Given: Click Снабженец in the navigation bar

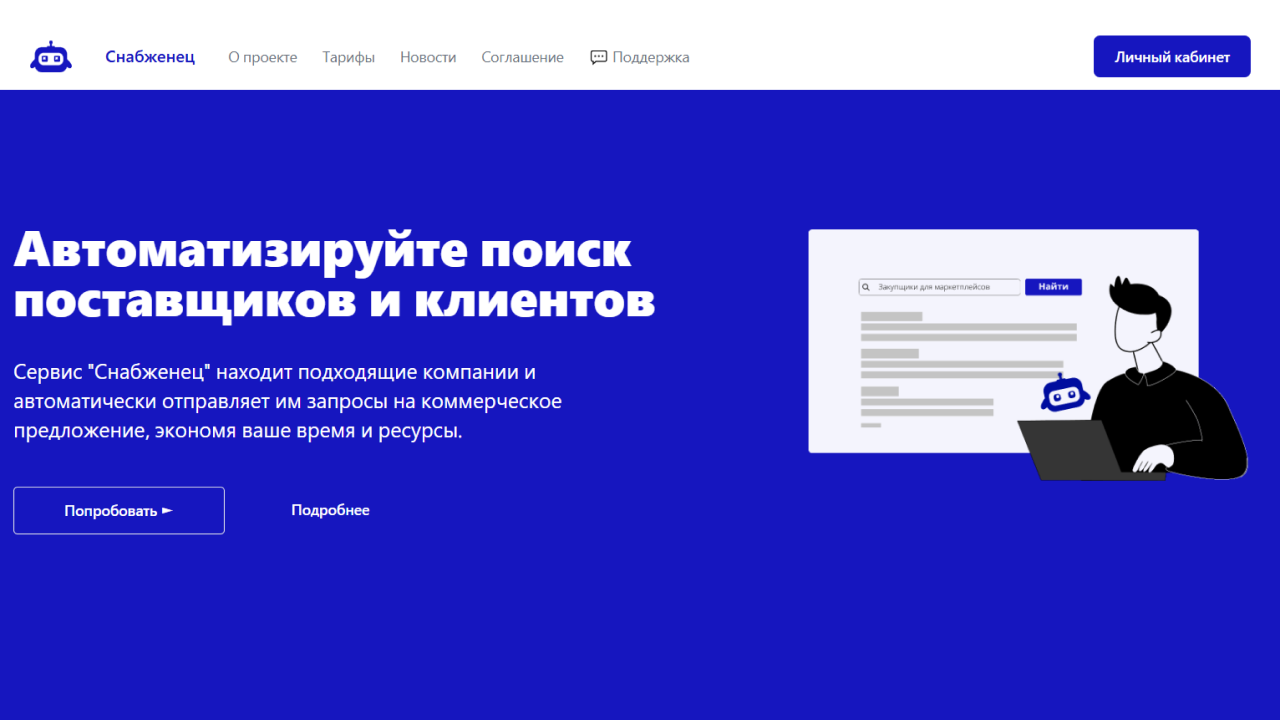Looking at the screenshot, I should click(x=150, y=56).
